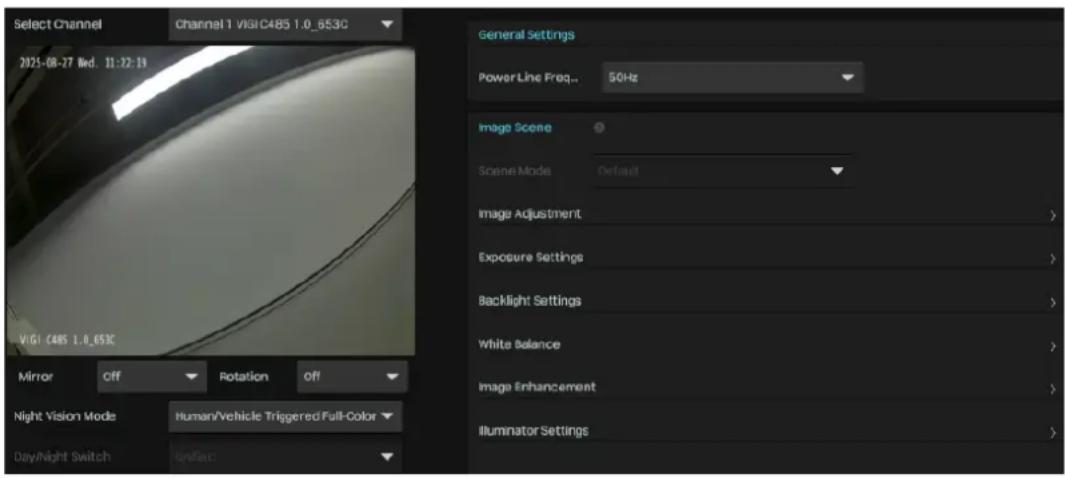Open the Rotation dropdown

352,376
